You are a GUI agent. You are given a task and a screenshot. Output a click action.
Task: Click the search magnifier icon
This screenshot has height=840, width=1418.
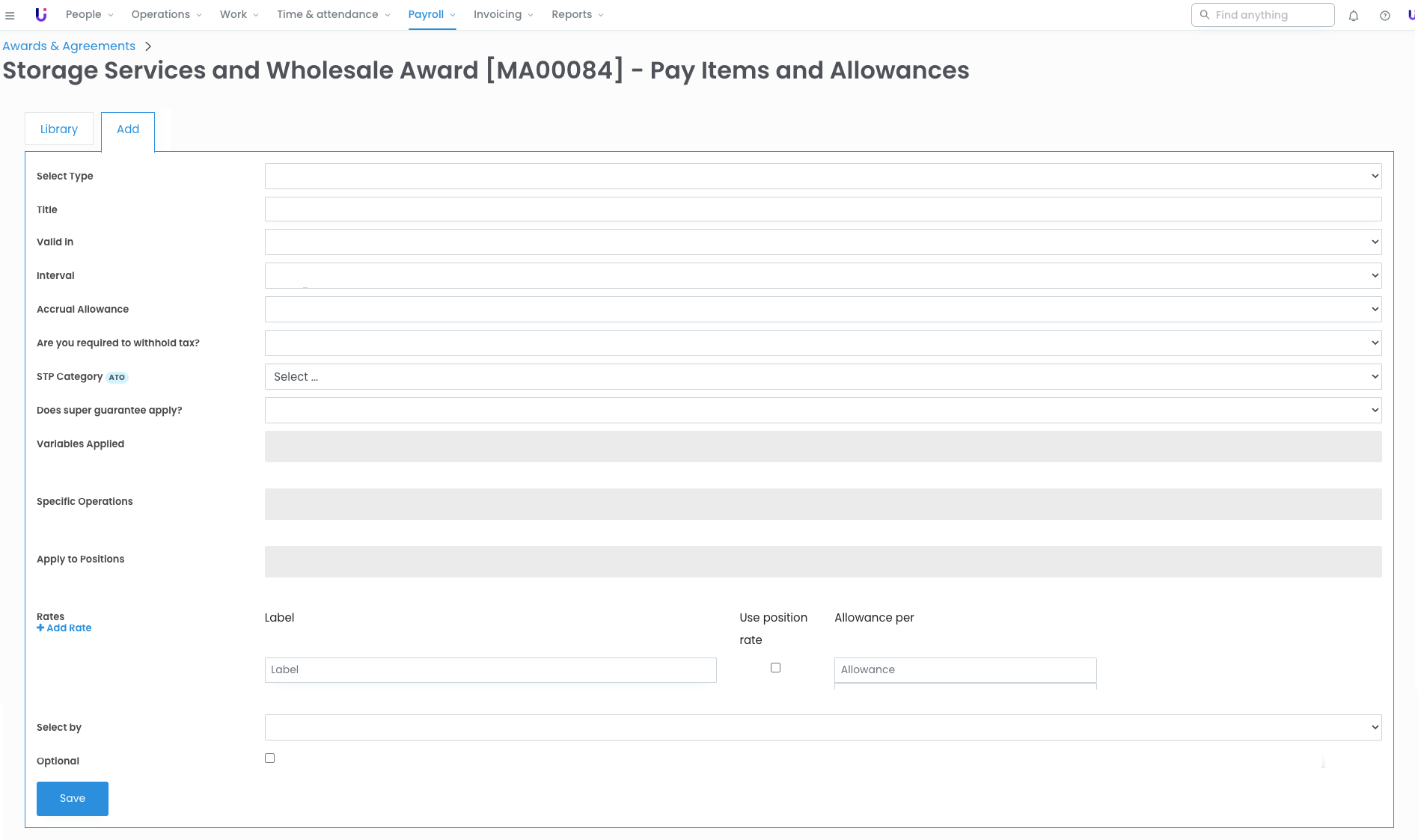[1204, 15]
